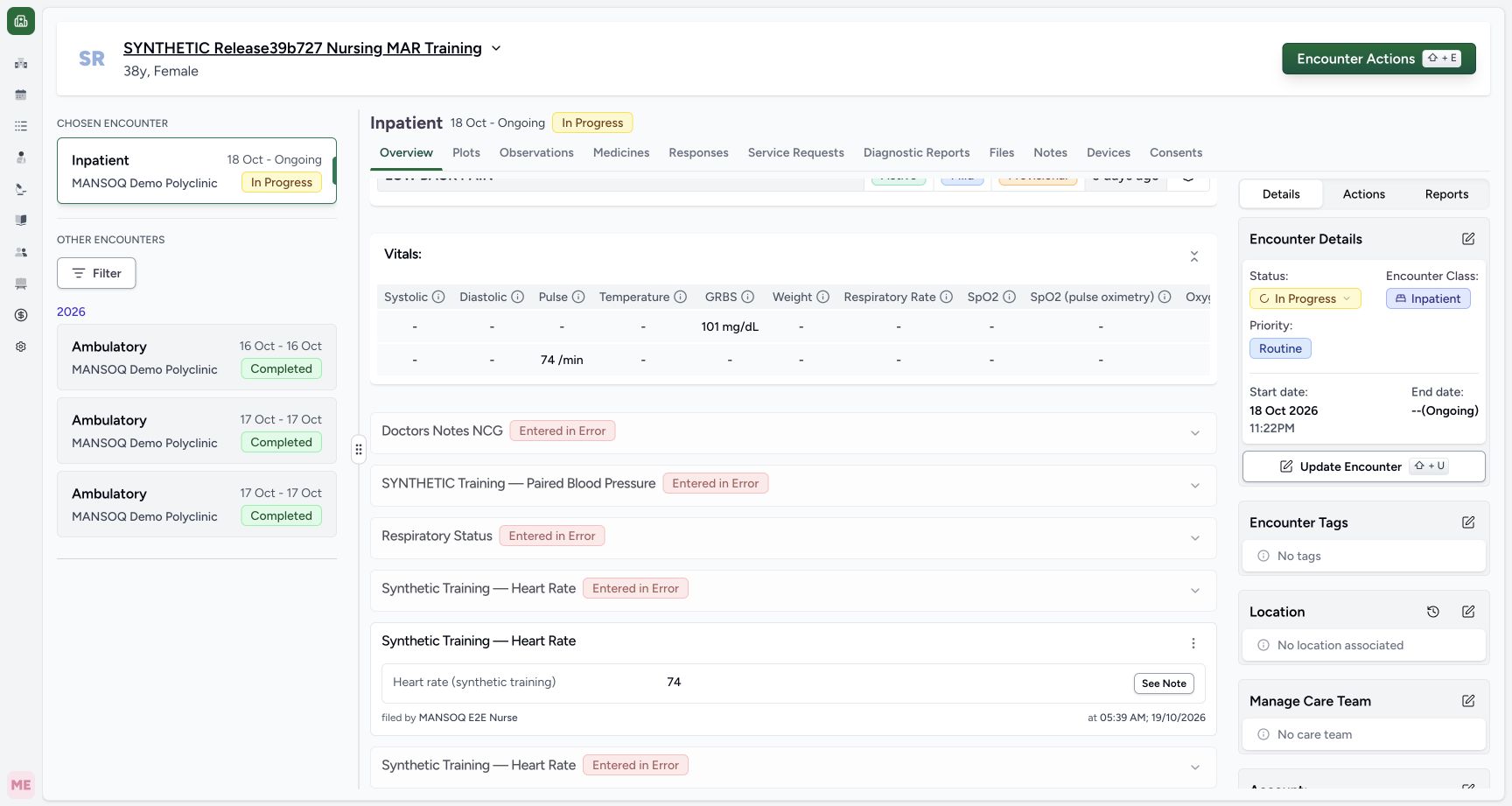
Task: Click the edit icon in Encounter Details
Action: [1468, 239]
